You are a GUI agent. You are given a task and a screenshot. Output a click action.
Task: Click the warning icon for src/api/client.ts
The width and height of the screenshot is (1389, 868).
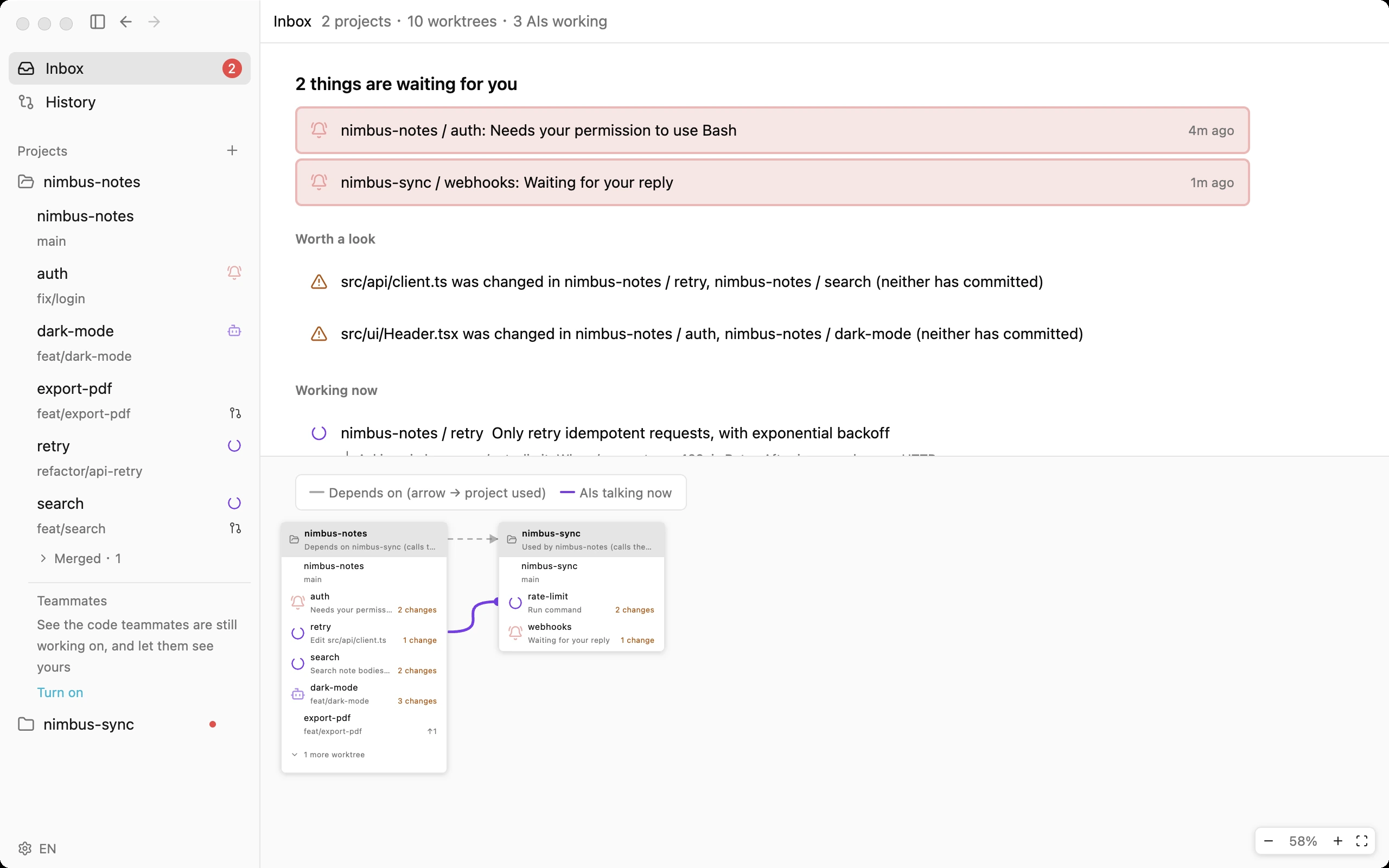[x=318, y=282]
